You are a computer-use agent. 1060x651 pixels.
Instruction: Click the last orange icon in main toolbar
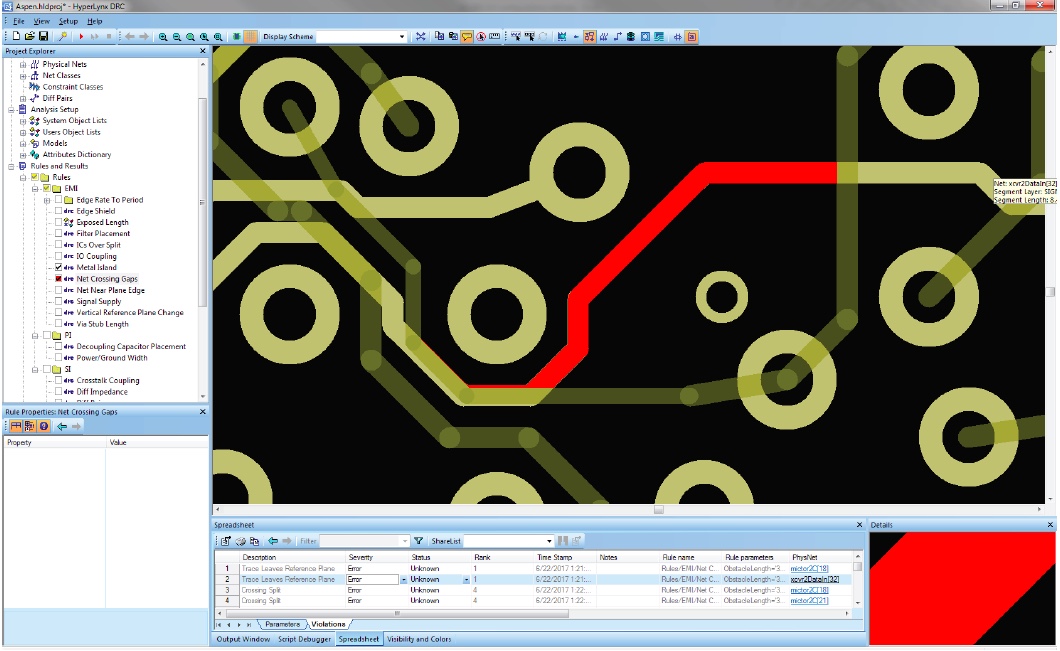tap(692, 37)
